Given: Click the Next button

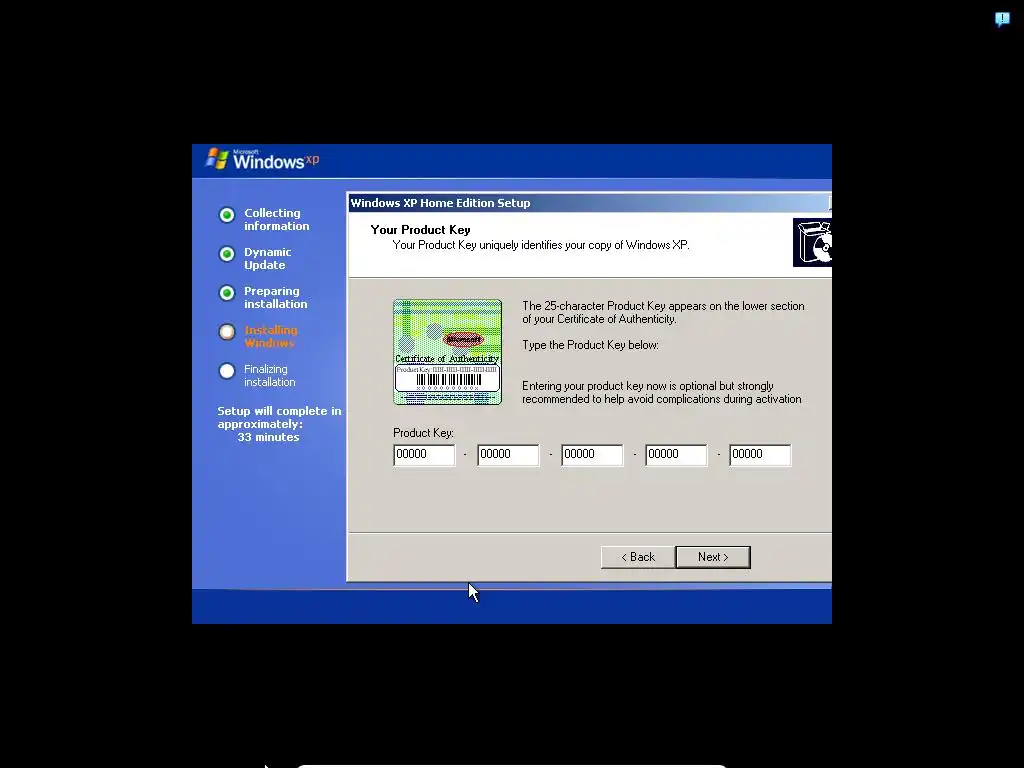Looking at the screenshot, I should [x=712, y=557].
